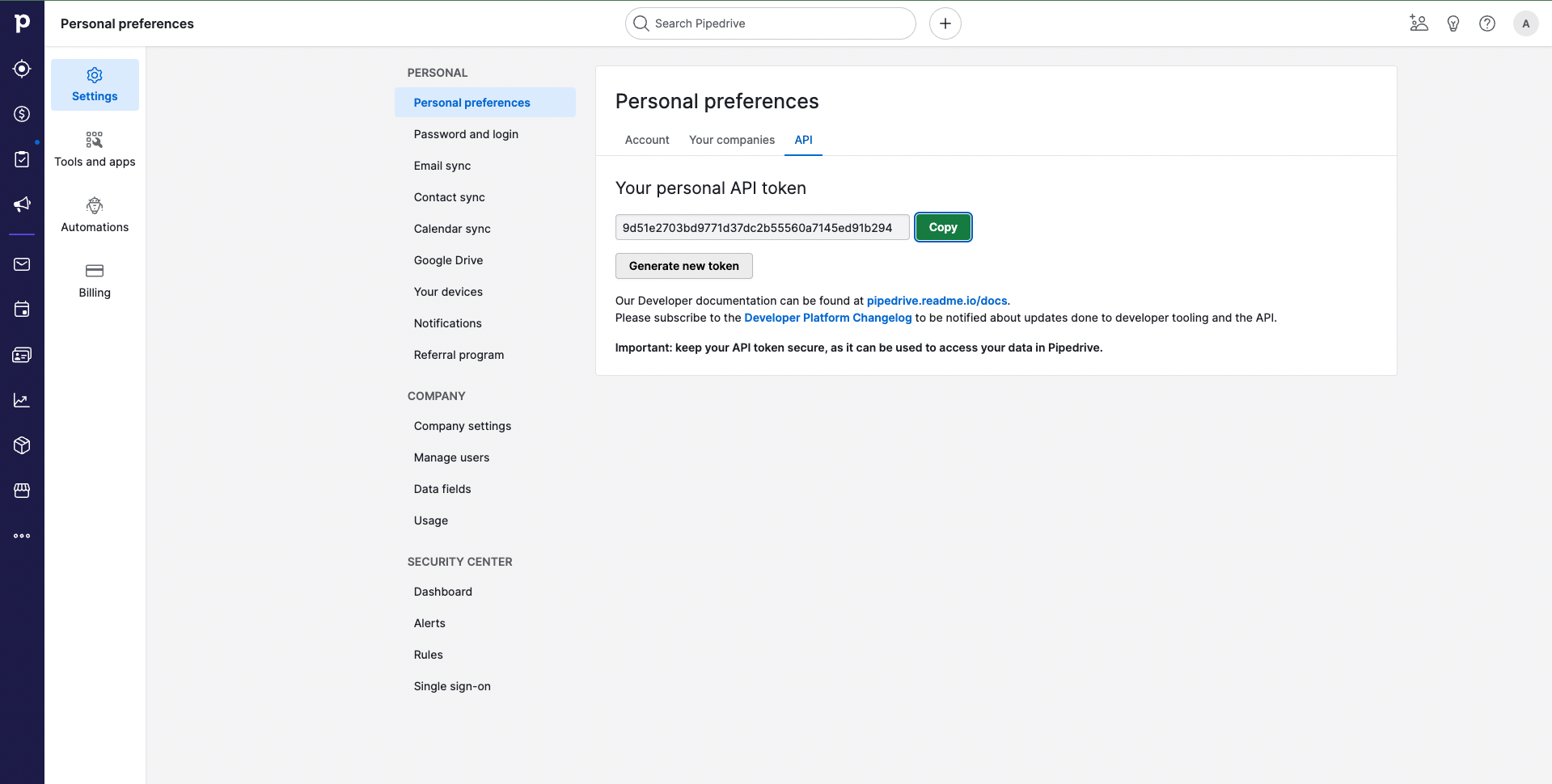Image resolution: width=1552 pixels, height=784 pixels.
Task: Click the Search Pipedrive field
Action: click(770, 23)
